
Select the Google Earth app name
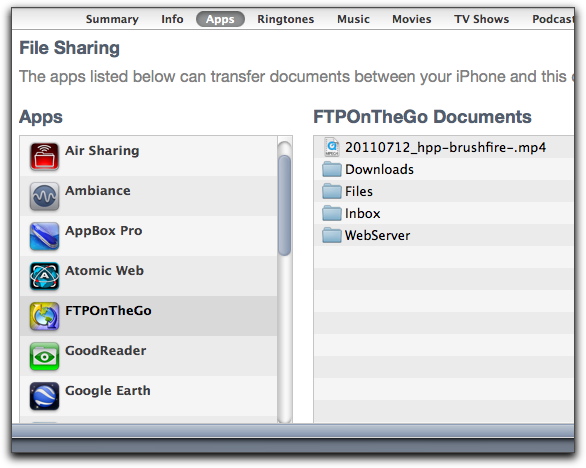click(108, 391)
